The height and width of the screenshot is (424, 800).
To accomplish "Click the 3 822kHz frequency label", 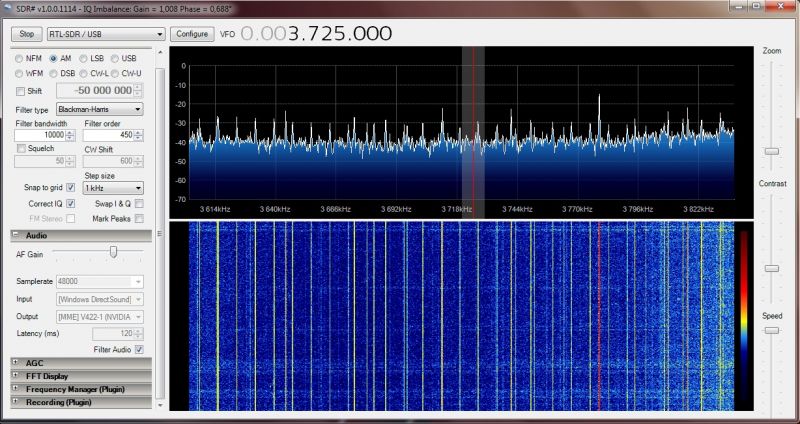I will 698,209.
